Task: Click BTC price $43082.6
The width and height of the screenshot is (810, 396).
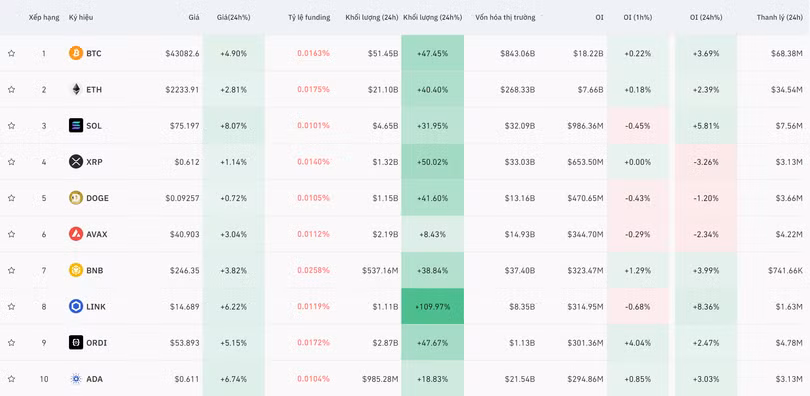Action: pyautogui.click(x=182, y=53)
